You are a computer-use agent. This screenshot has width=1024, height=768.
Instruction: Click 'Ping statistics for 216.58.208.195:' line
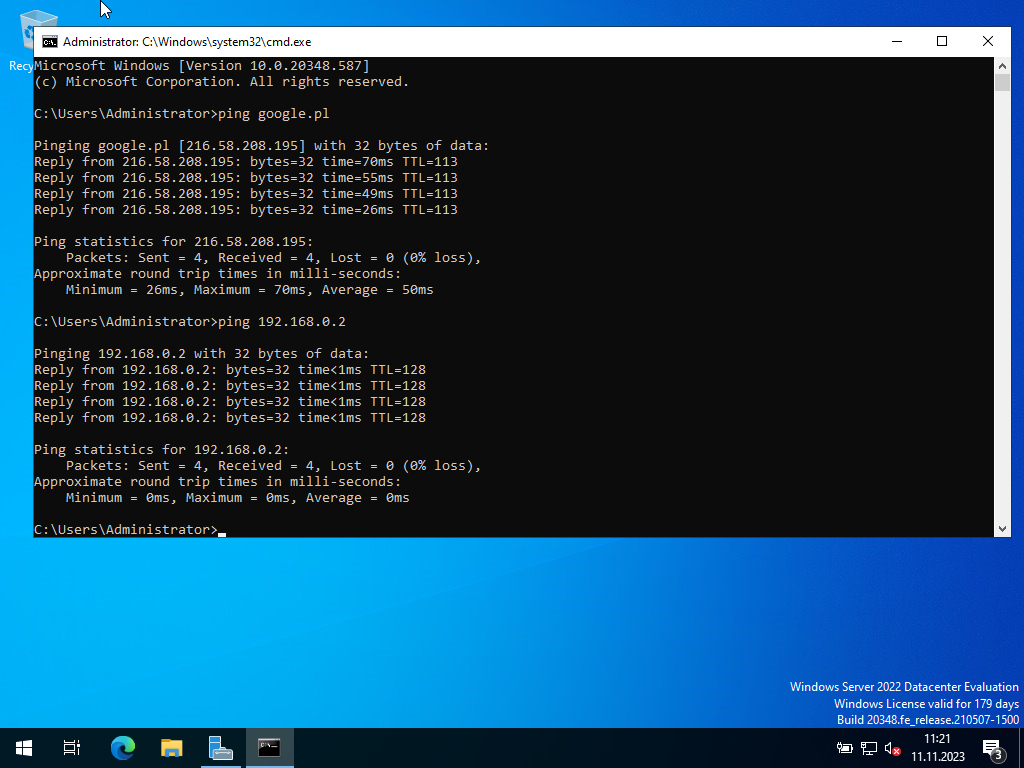[174, 242]
